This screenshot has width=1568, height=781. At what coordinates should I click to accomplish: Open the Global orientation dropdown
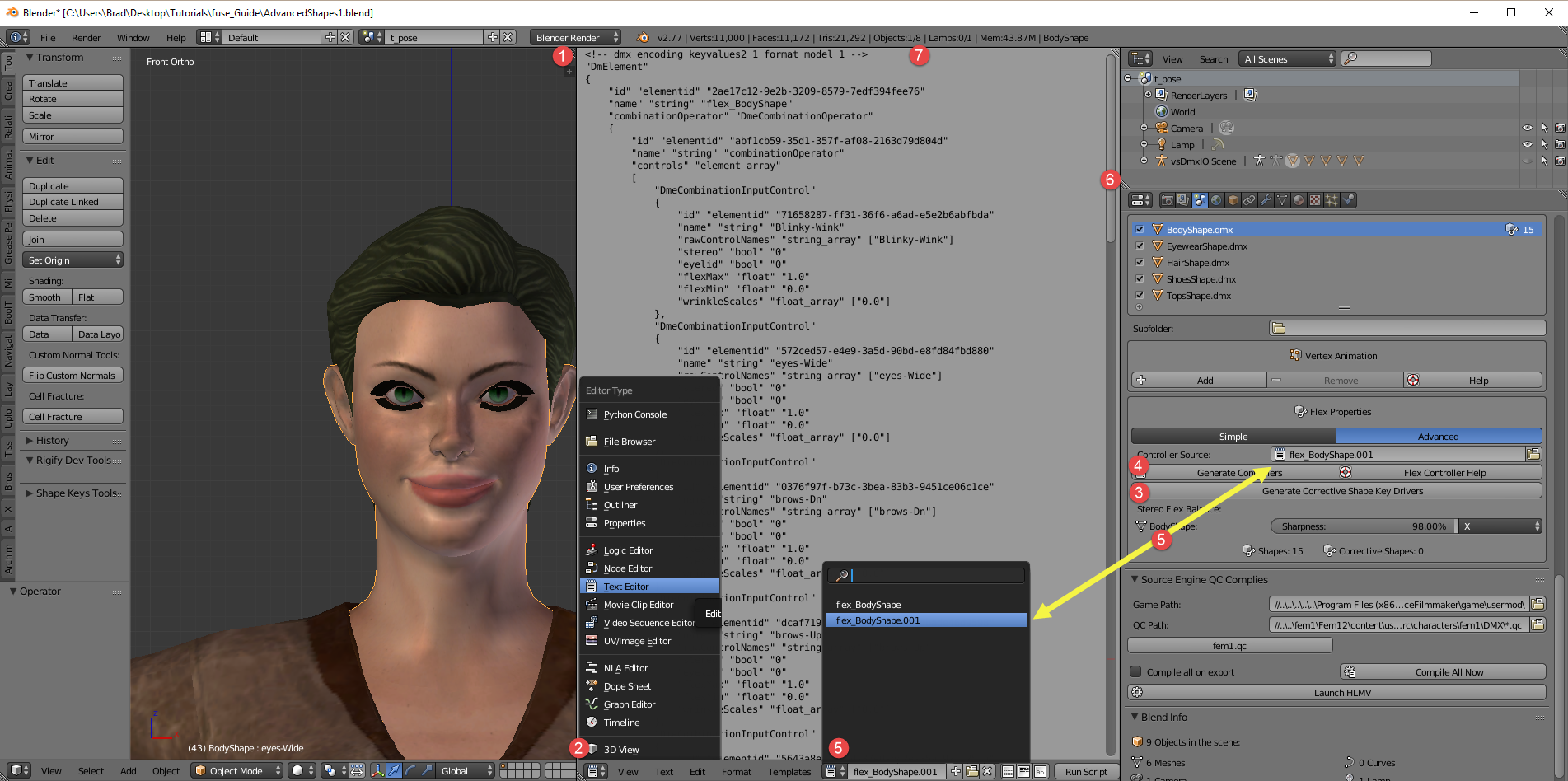click(464, 771)
